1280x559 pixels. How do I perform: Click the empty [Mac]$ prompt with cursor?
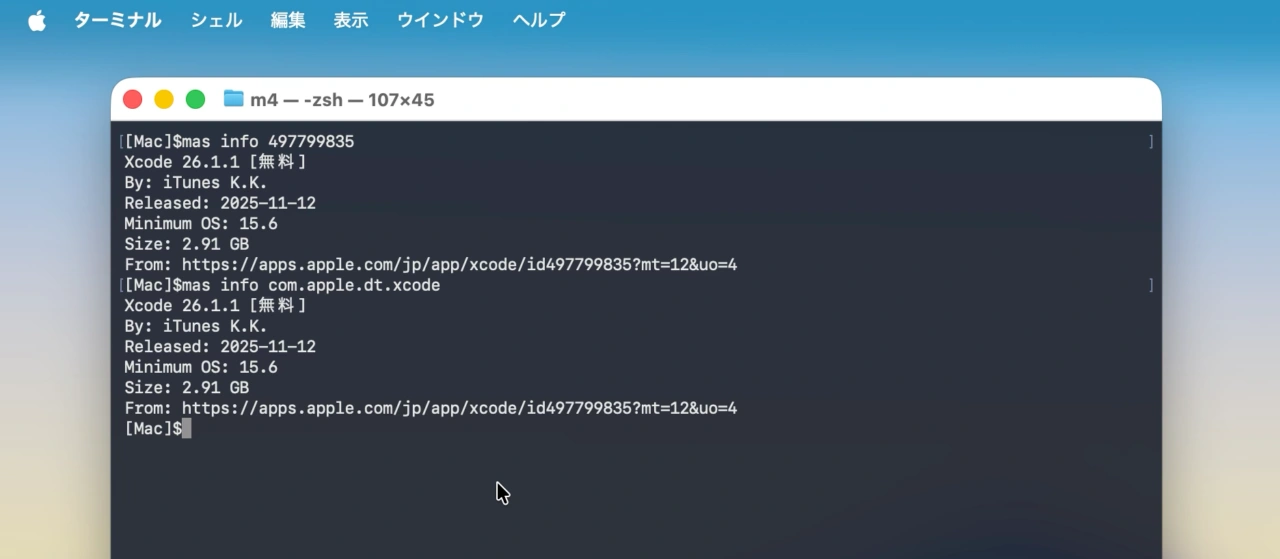[156, 429]
